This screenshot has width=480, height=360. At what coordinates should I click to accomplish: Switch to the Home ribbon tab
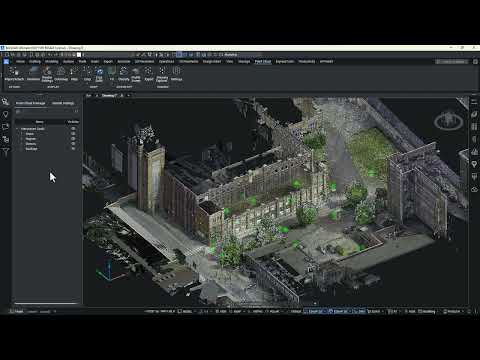(x=20, y=62)
